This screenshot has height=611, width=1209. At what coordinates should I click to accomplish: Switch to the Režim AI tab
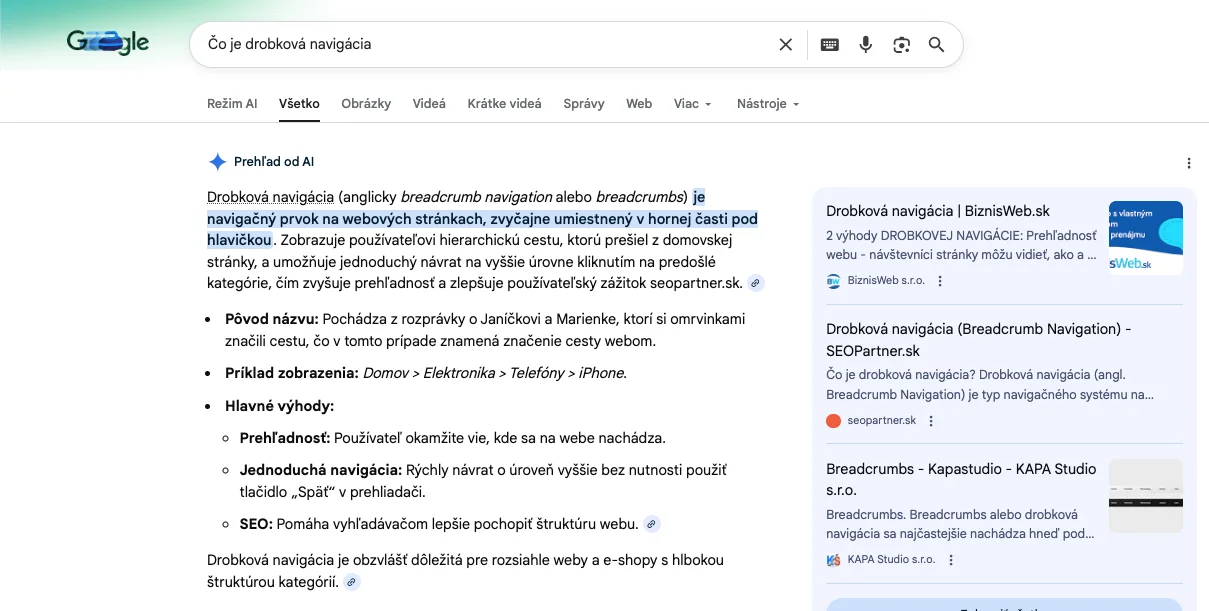(232, 104)
